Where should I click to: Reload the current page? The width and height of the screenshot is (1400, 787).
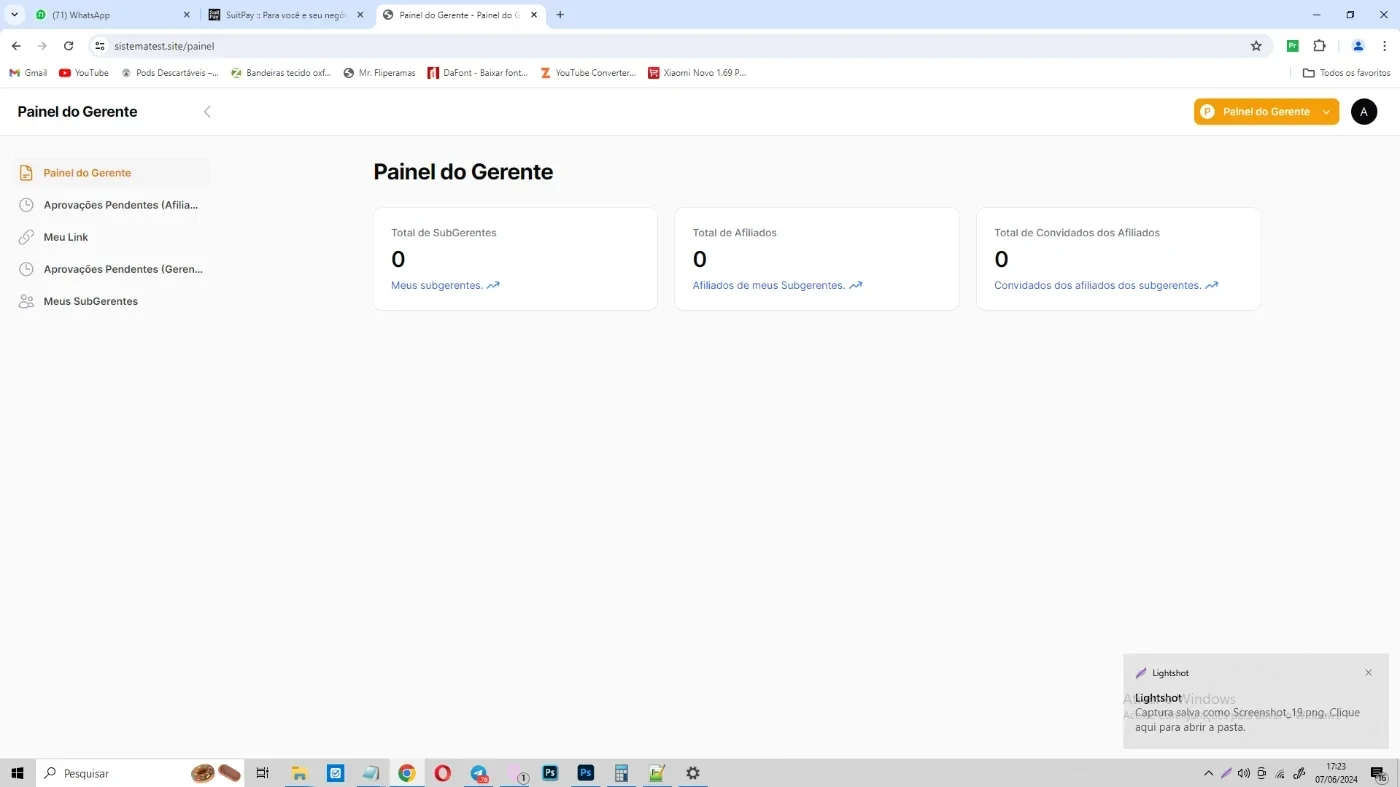[x=68, y=46]
